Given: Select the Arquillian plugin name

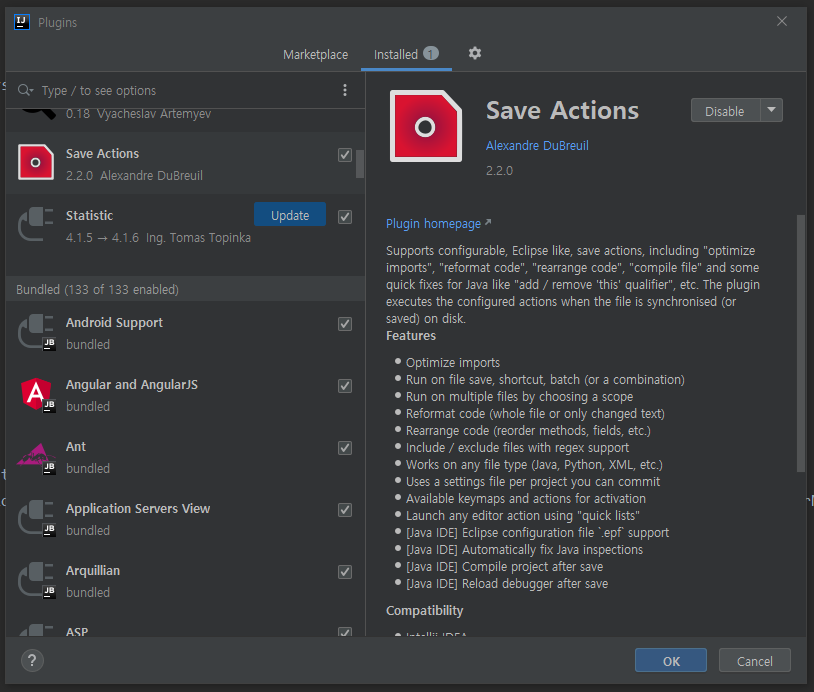Looking at the screenshot, I should click(93, 571).
